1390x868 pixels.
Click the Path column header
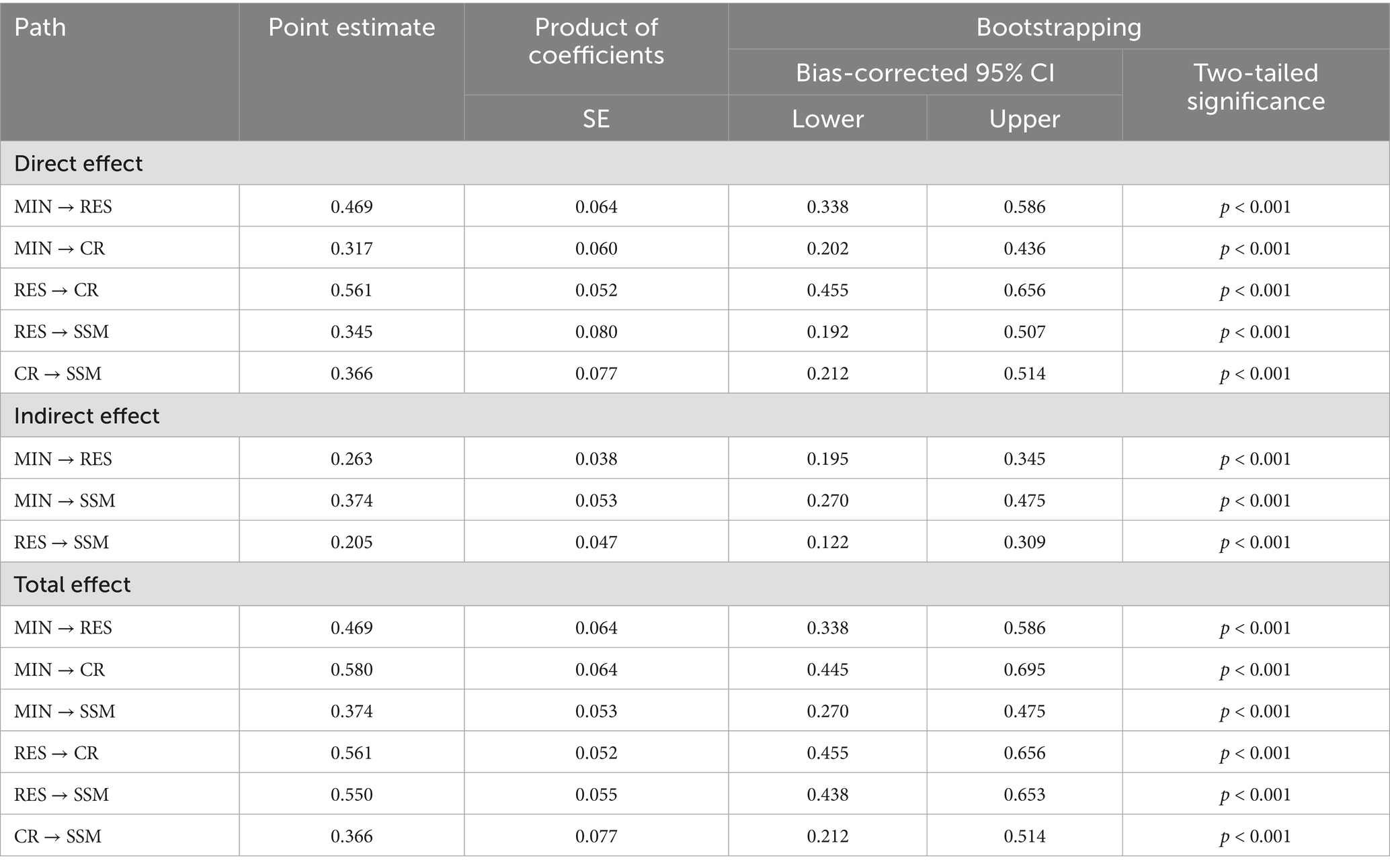tap(40, 28)
